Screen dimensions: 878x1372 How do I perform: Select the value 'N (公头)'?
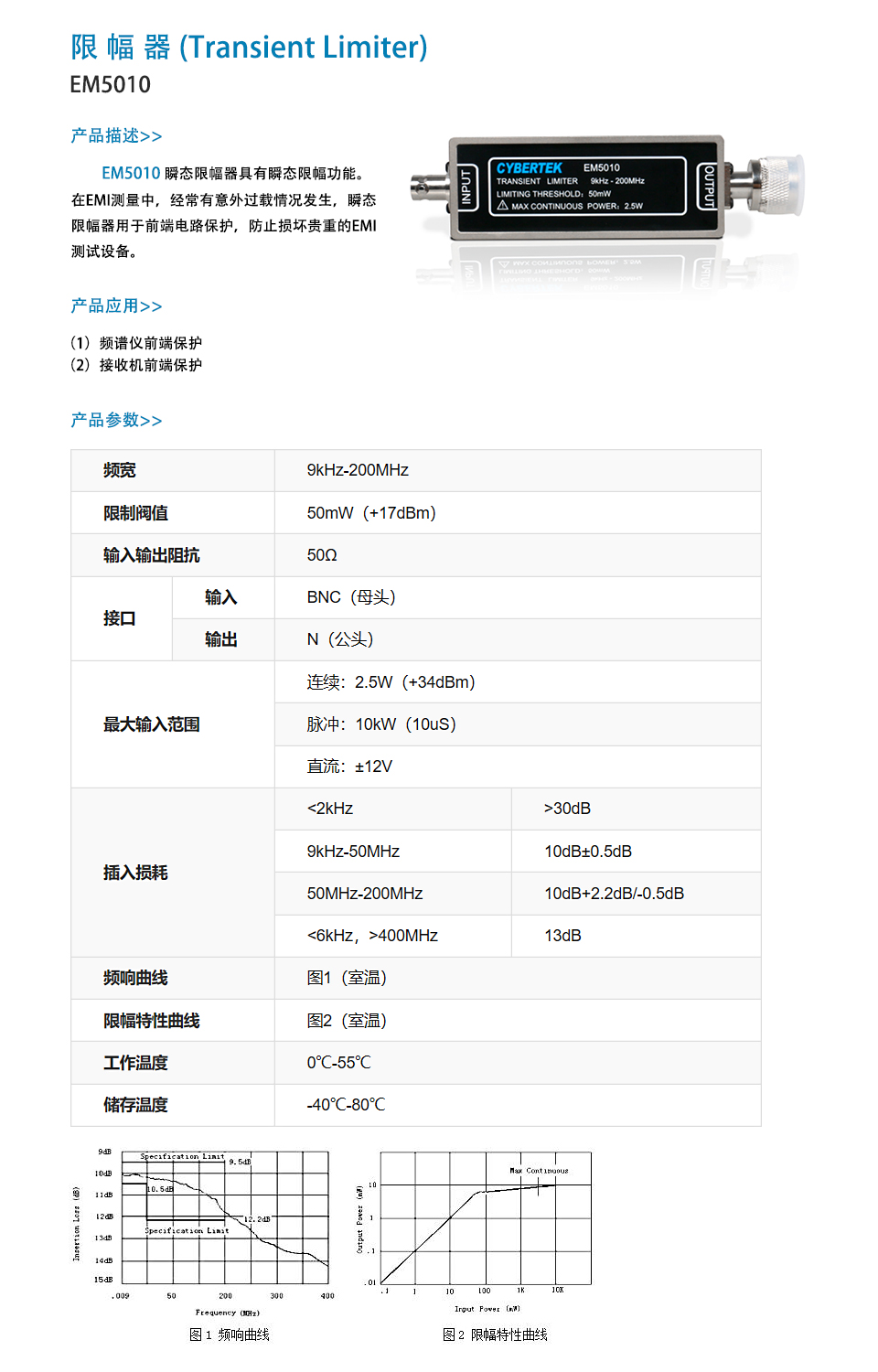[340, 639]
